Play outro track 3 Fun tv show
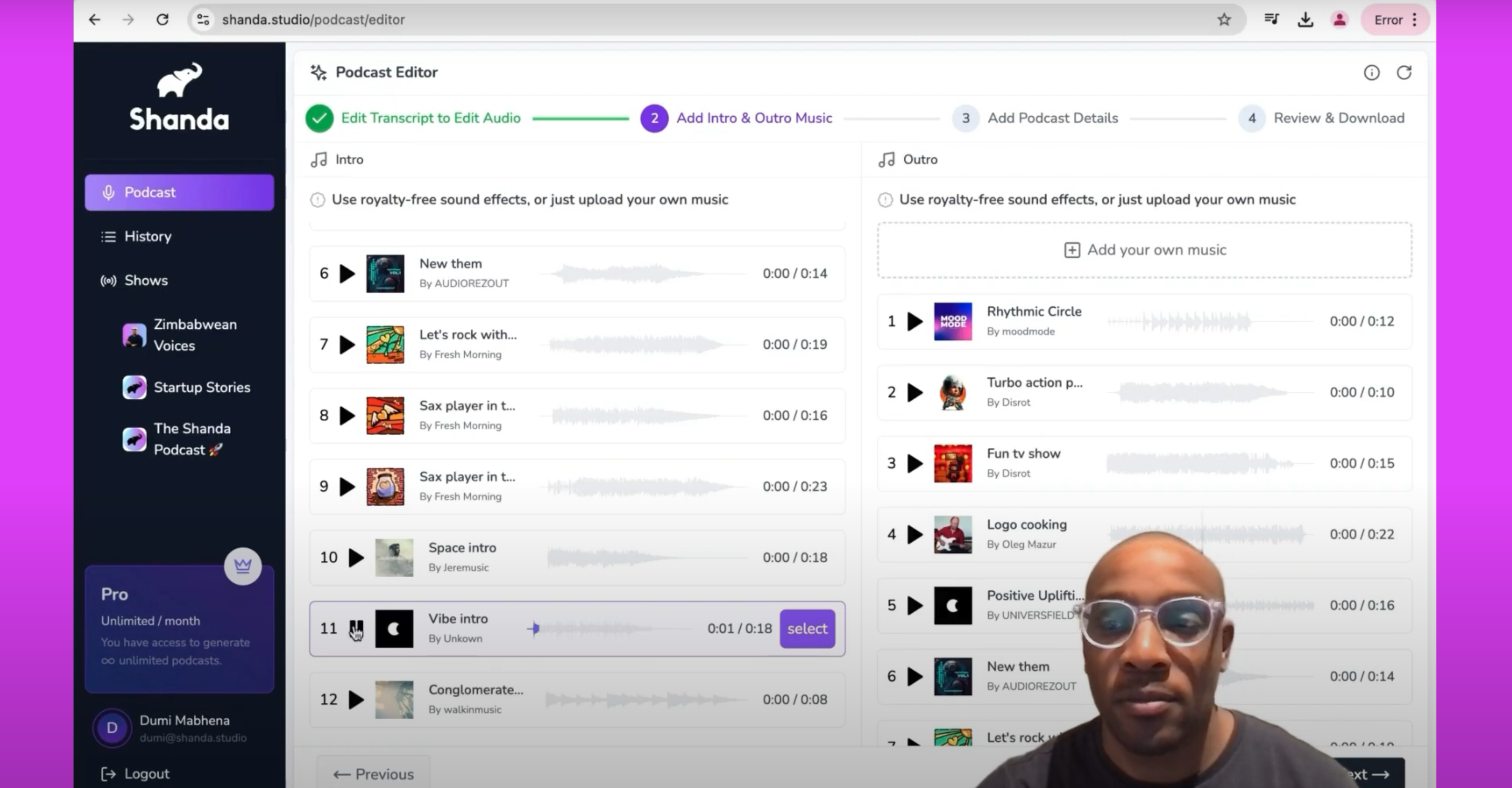Screen dimensions: 1512x788 point(915,463)
